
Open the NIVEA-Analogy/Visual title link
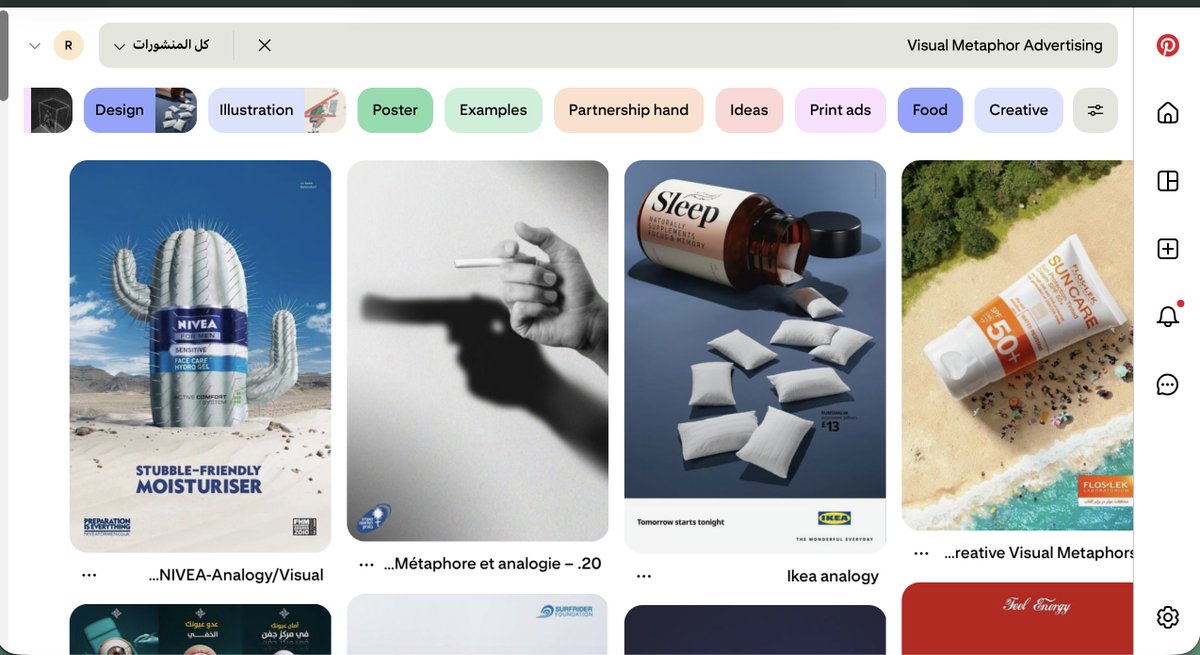(236, 575)
